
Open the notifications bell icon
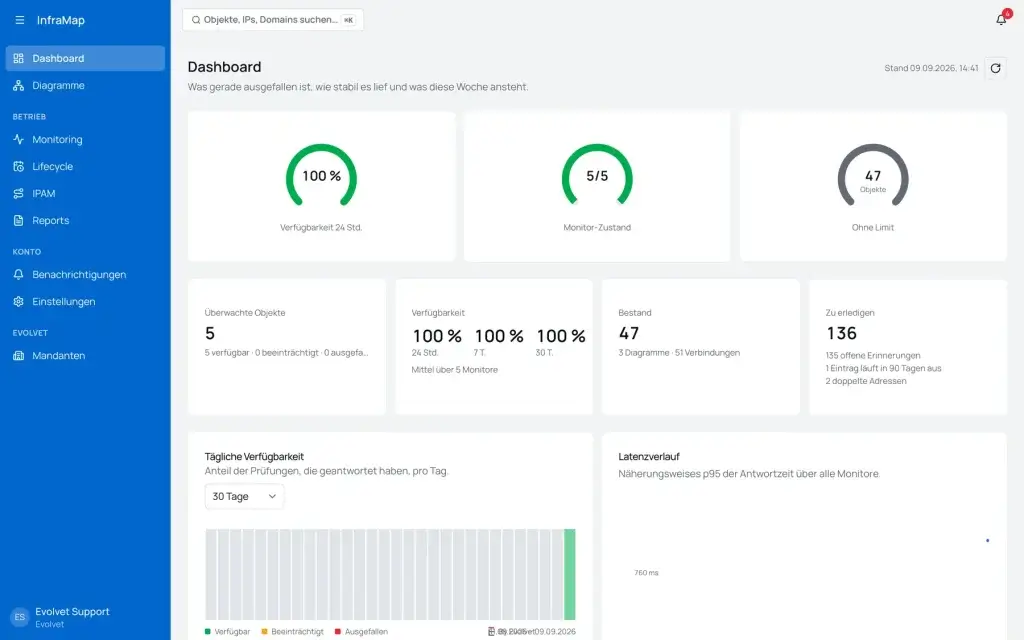coord(1001,20)
